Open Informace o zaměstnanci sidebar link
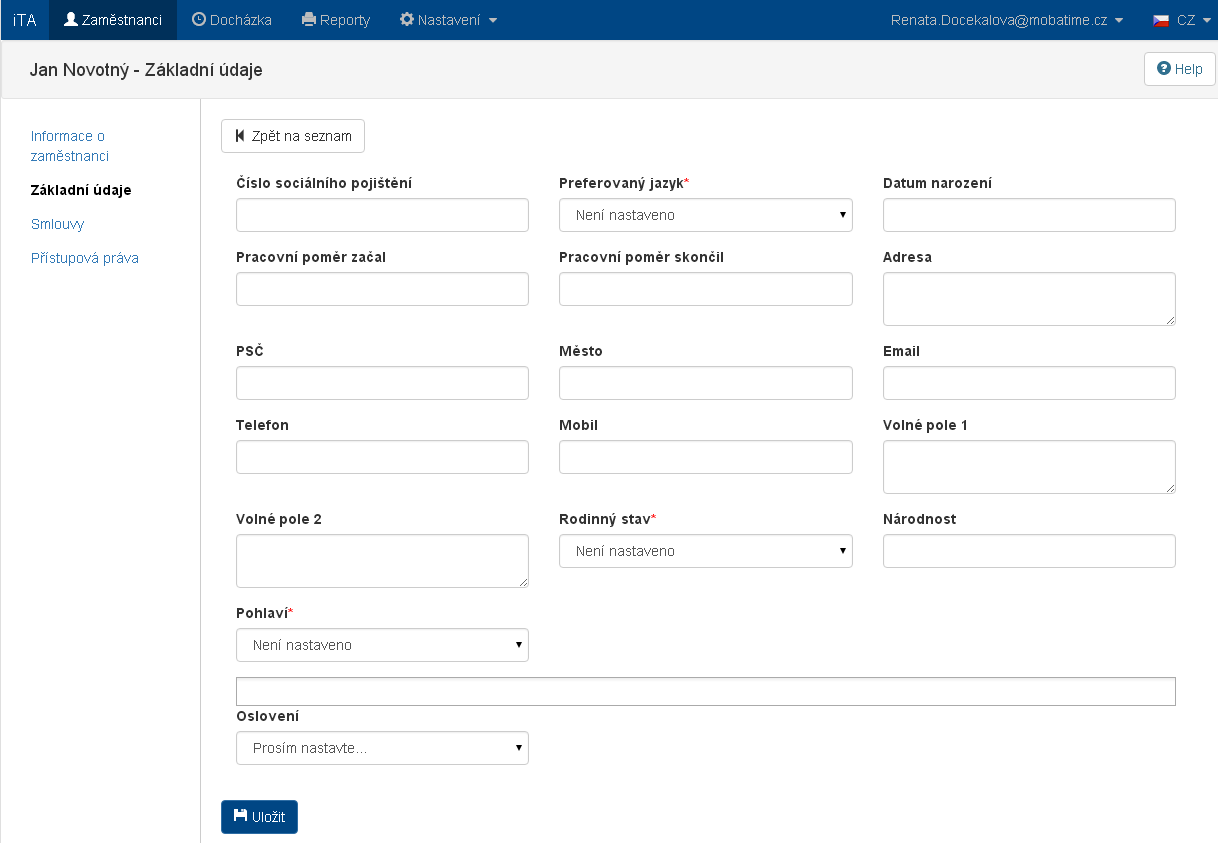 point(69,146)
